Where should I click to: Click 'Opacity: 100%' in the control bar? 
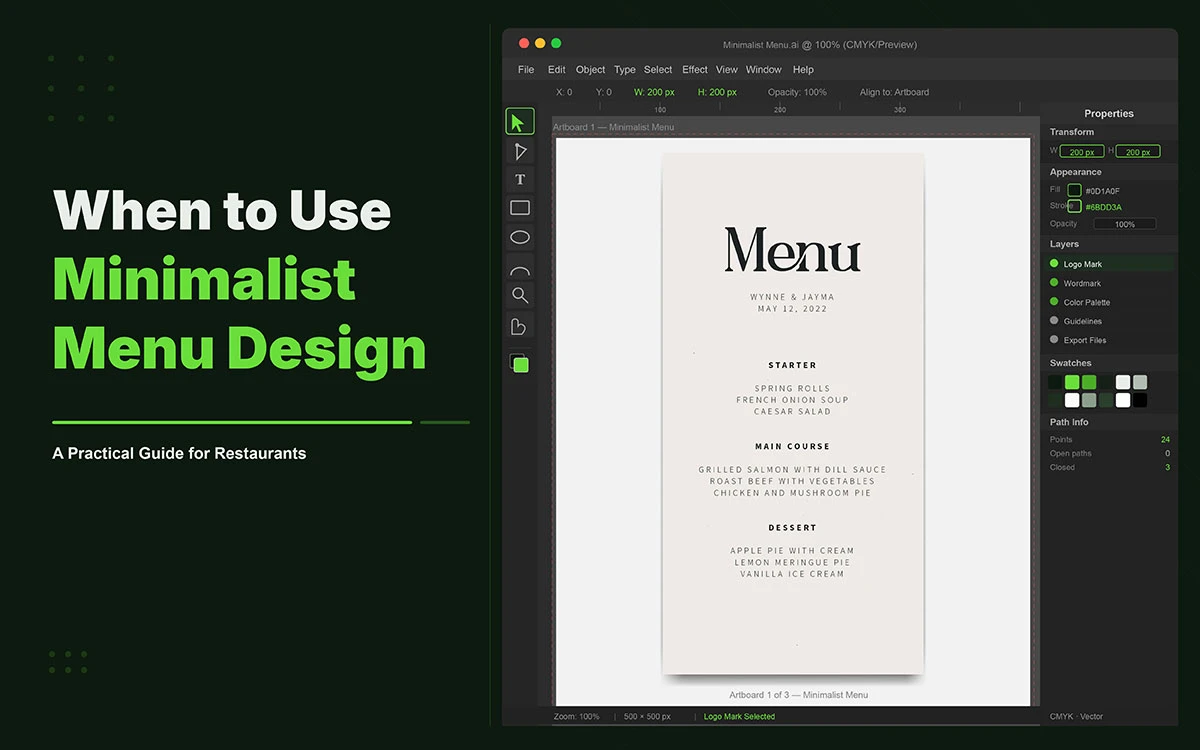[797, 92]
